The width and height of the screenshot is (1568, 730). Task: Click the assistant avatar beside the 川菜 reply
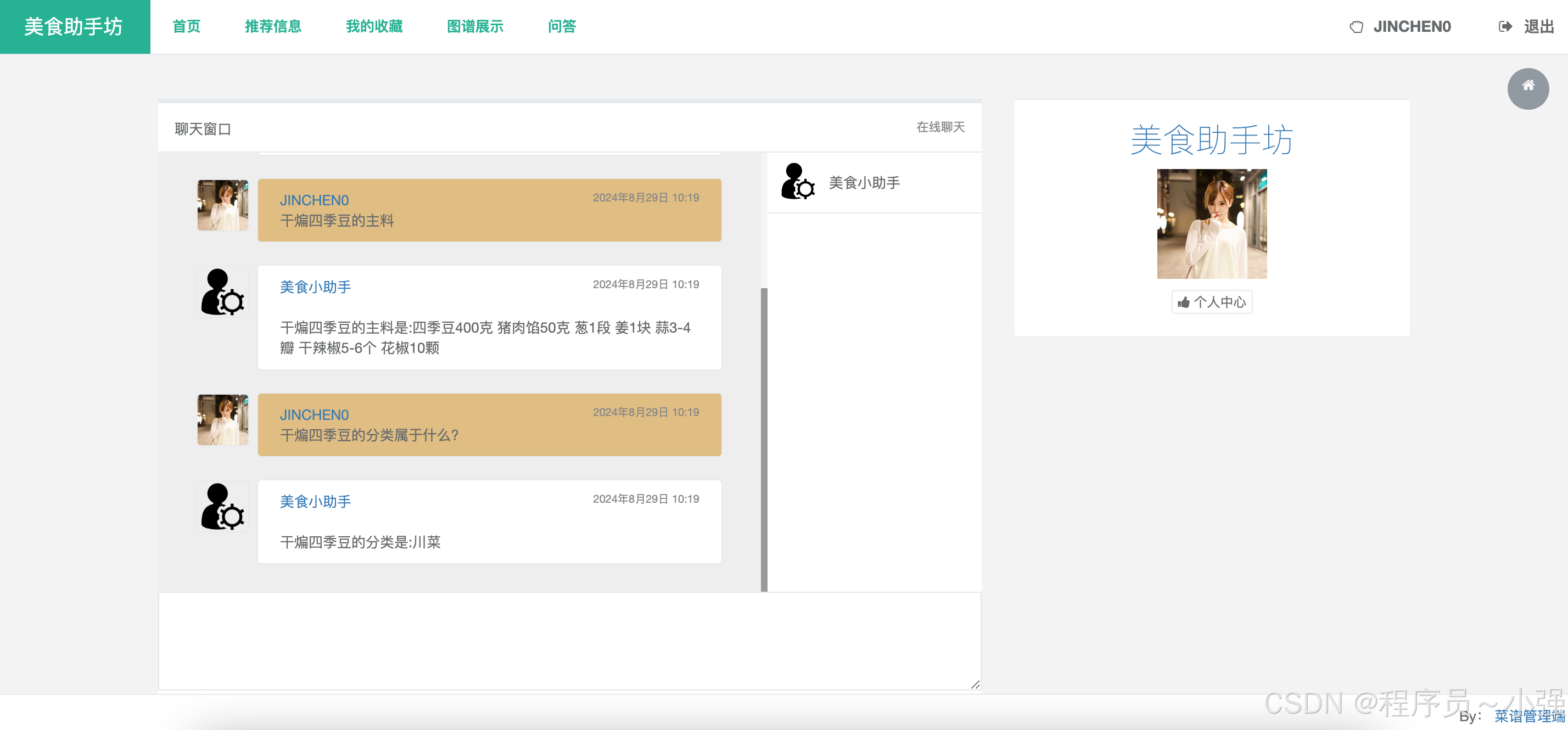(222, 506)
